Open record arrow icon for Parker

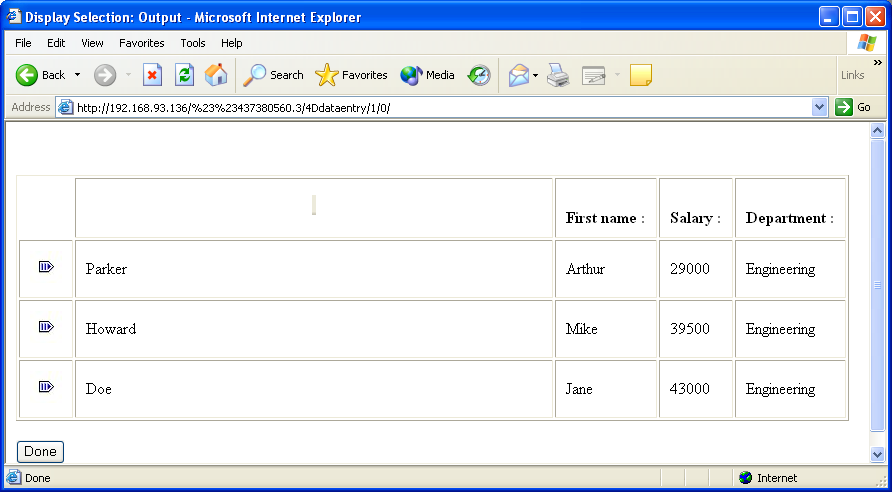[x=46, y=267]
